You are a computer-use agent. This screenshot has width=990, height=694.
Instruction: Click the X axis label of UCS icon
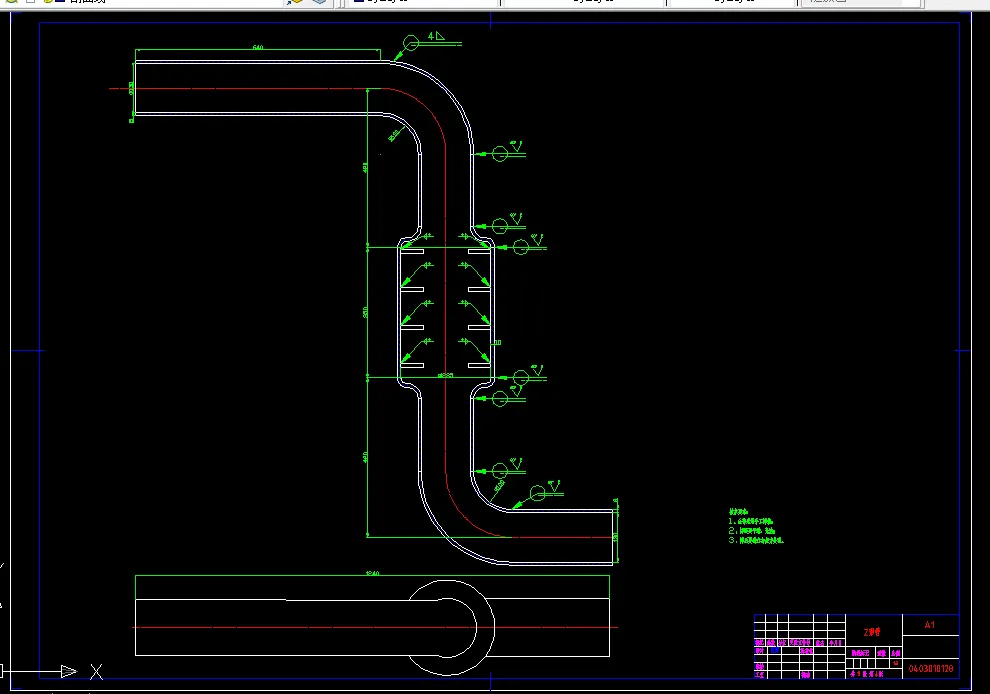[x=97, y=671]
